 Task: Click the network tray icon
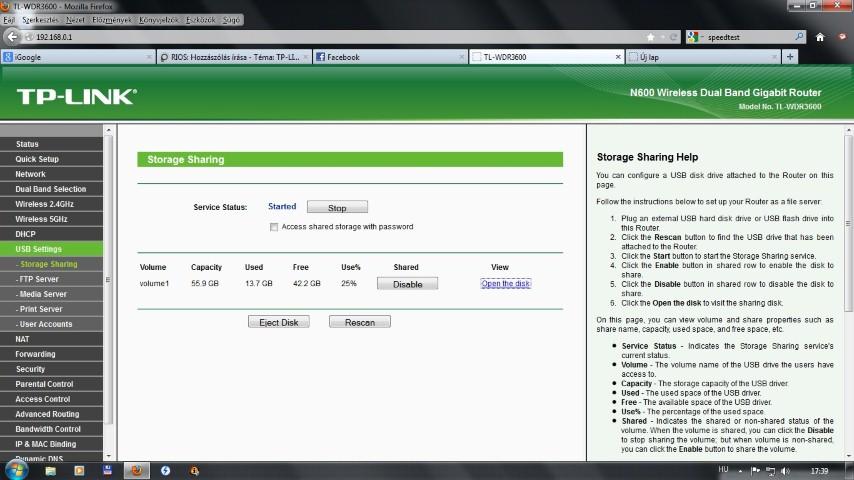click(x=770, y=471)
